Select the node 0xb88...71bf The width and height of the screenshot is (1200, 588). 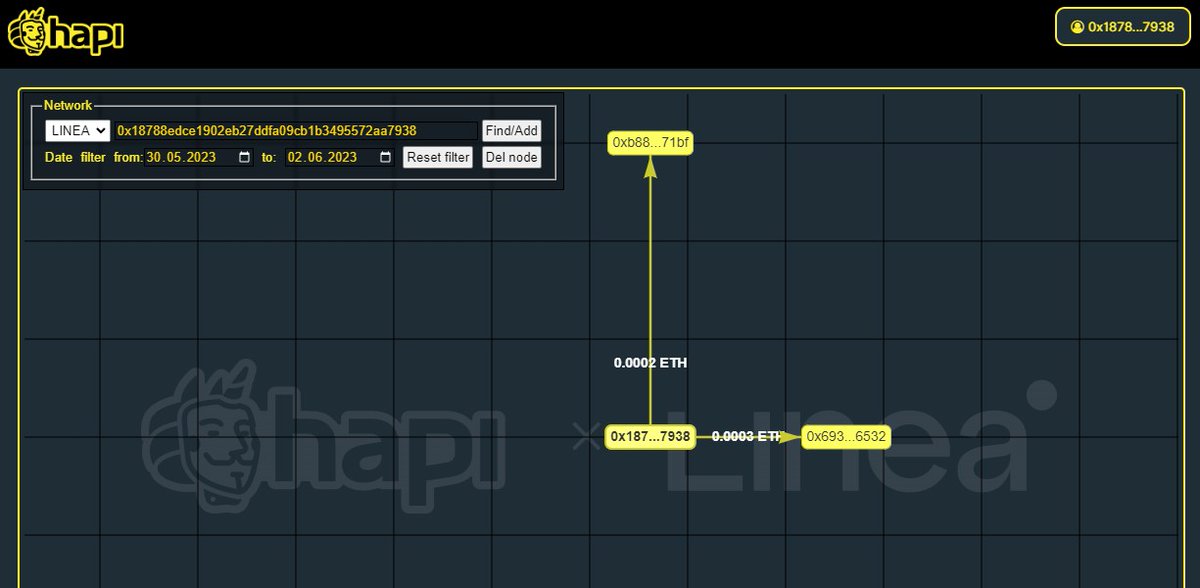point(650,143)
